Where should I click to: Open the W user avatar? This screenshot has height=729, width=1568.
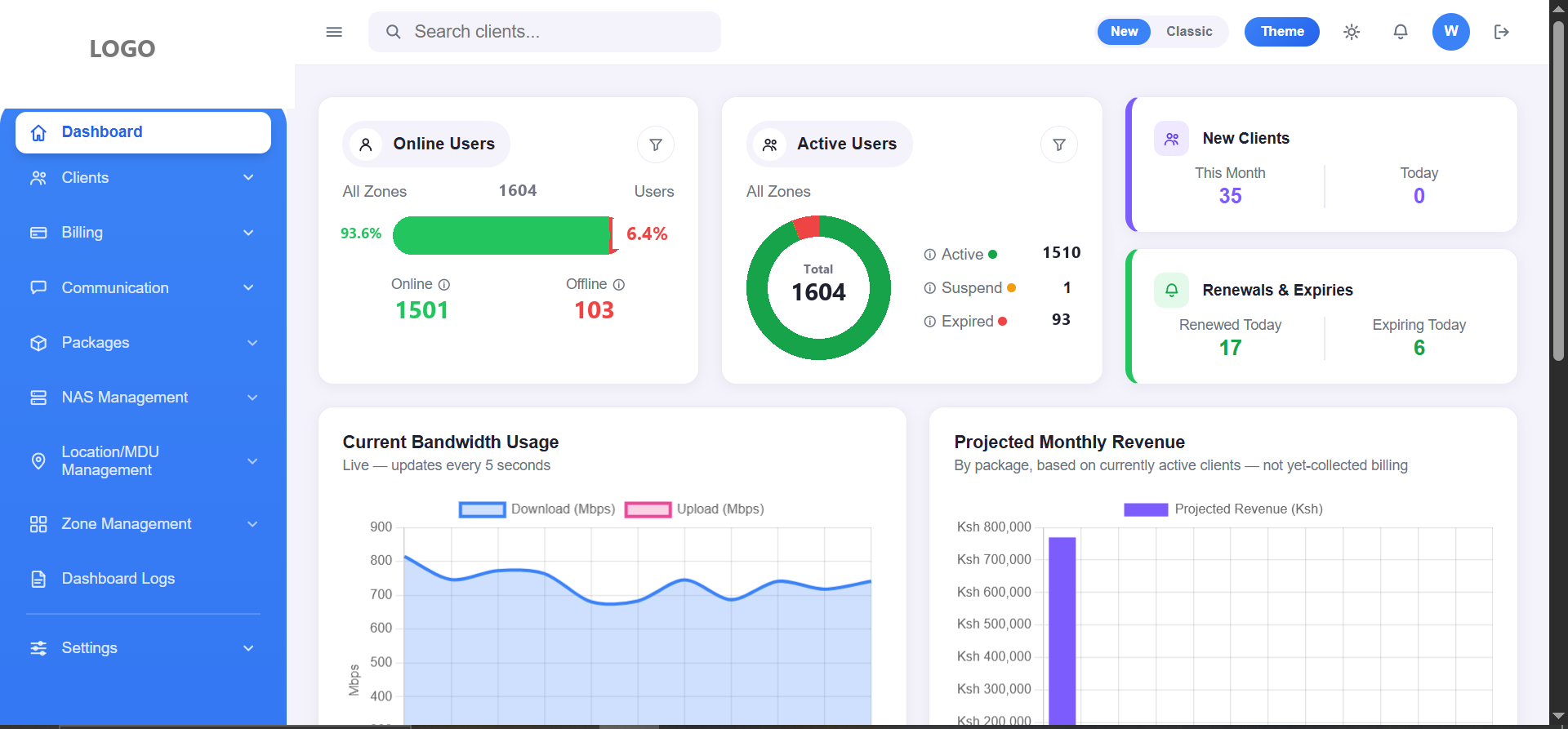point(1451,32)
